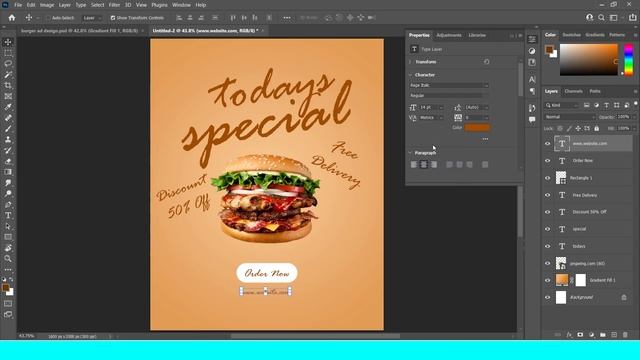Switch to the Swatches tab
640x360 pixels.
tap(571, 35)
